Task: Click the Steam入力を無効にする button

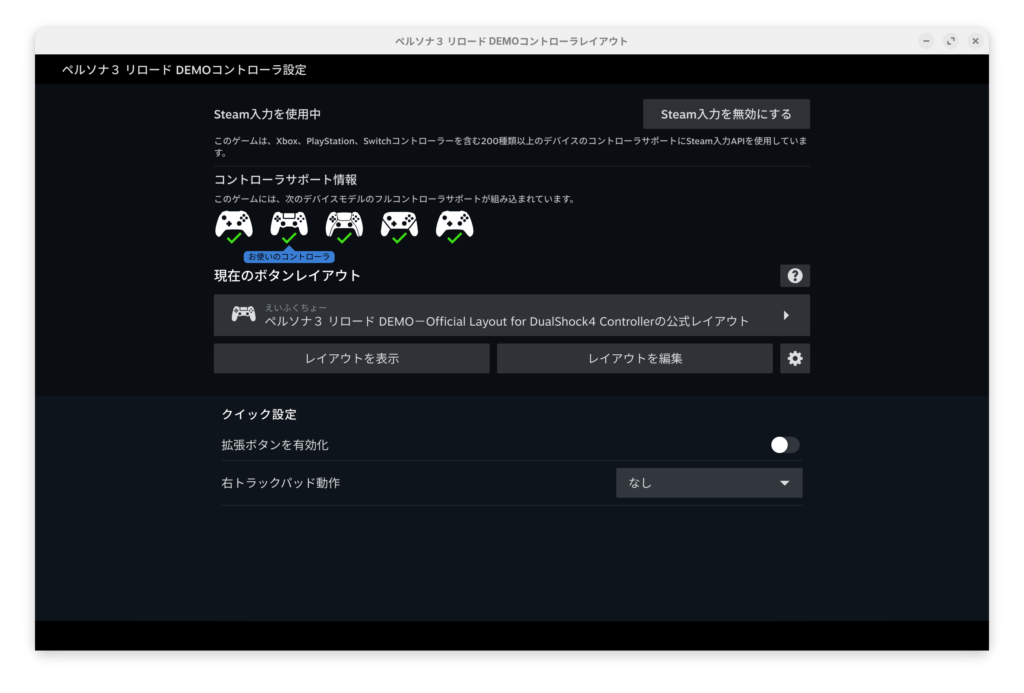Action: [726, 114]
